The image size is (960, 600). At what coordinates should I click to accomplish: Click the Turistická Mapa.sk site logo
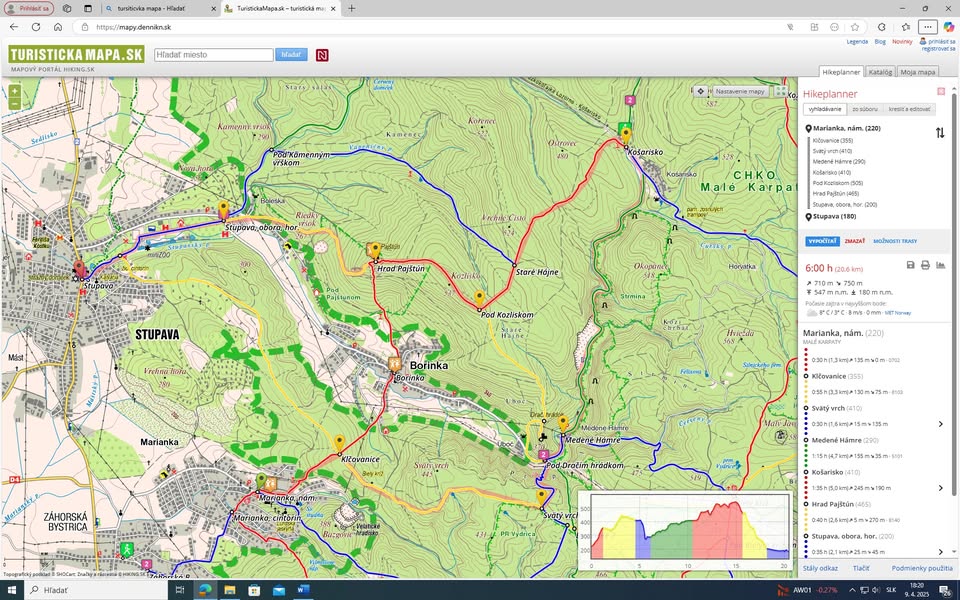coord(77,54)
